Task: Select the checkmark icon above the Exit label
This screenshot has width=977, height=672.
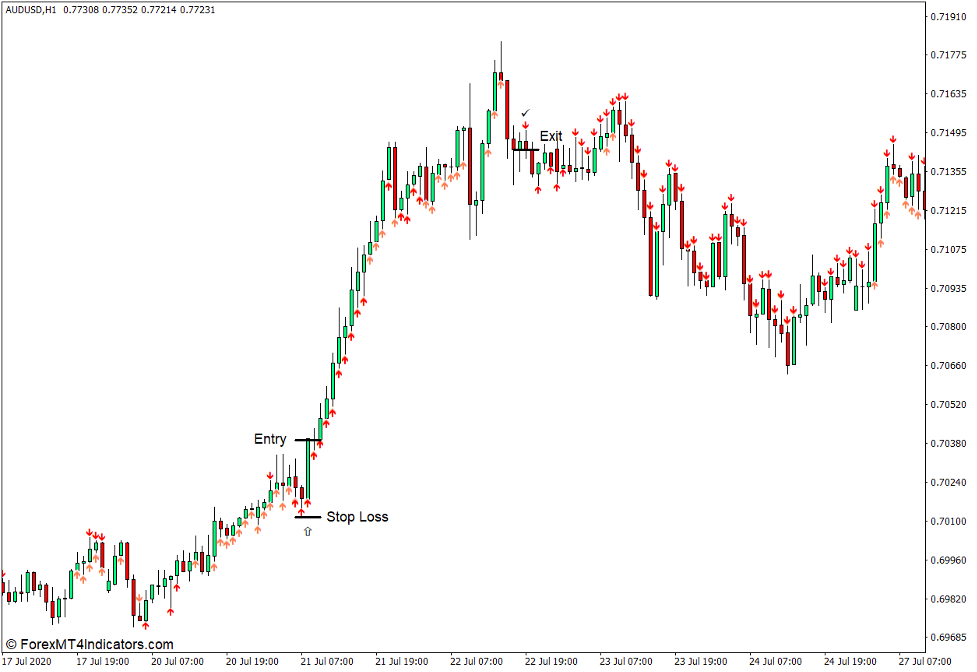Action: (525, 112)
